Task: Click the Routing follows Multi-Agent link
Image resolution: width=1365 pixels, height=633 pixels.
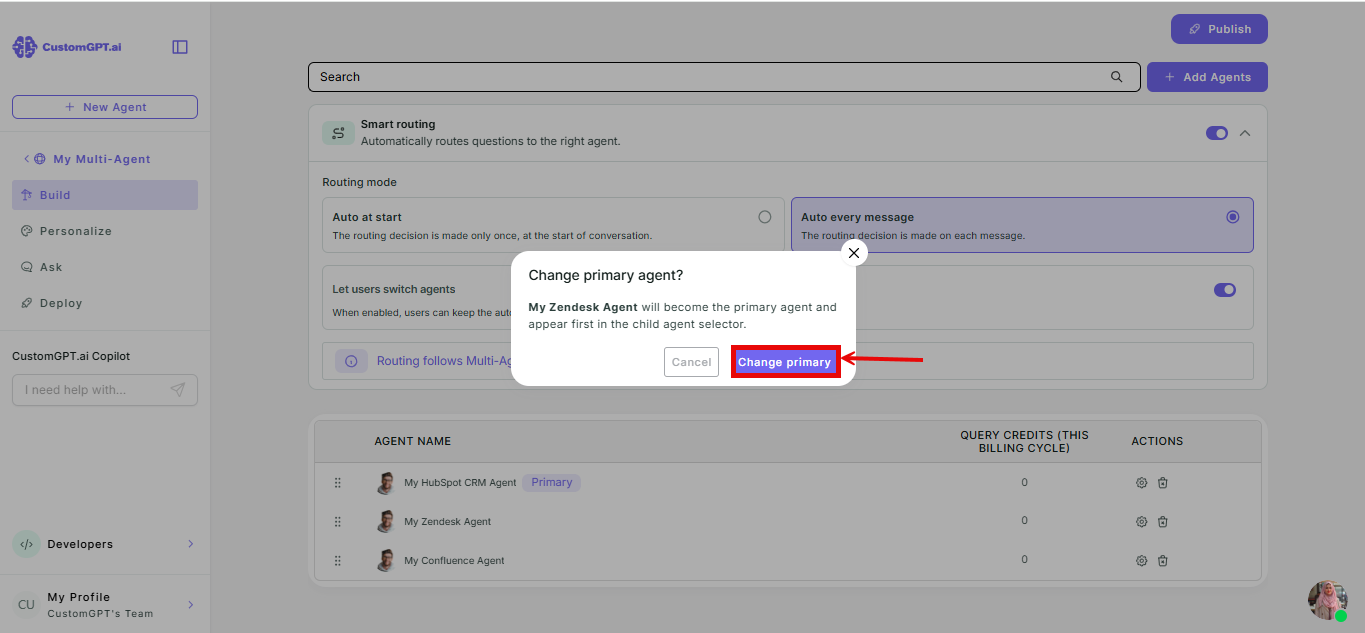Action: [x=445, y=361]
